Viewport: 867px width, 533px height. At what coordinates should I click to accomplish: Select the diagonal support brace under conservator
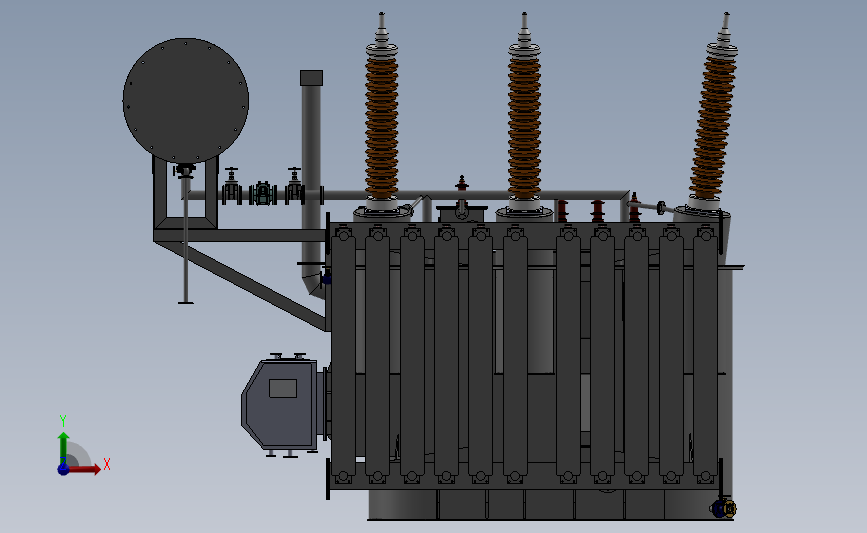243,286
